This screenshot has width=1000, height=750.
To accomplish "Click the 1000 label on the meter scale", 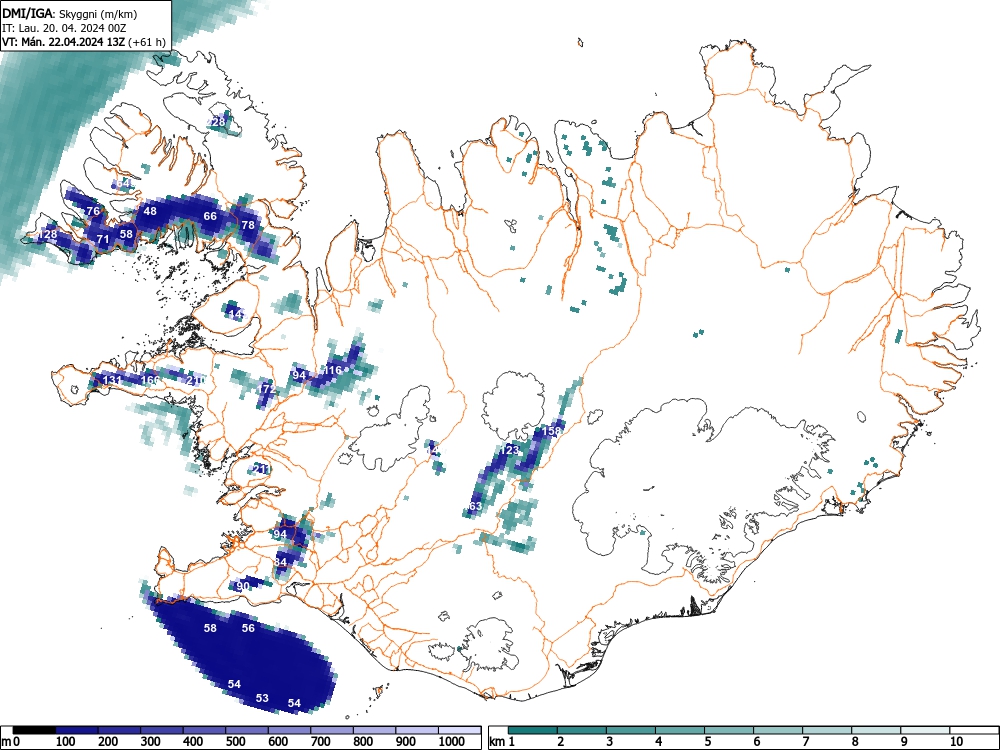I will tap(452, 742).
